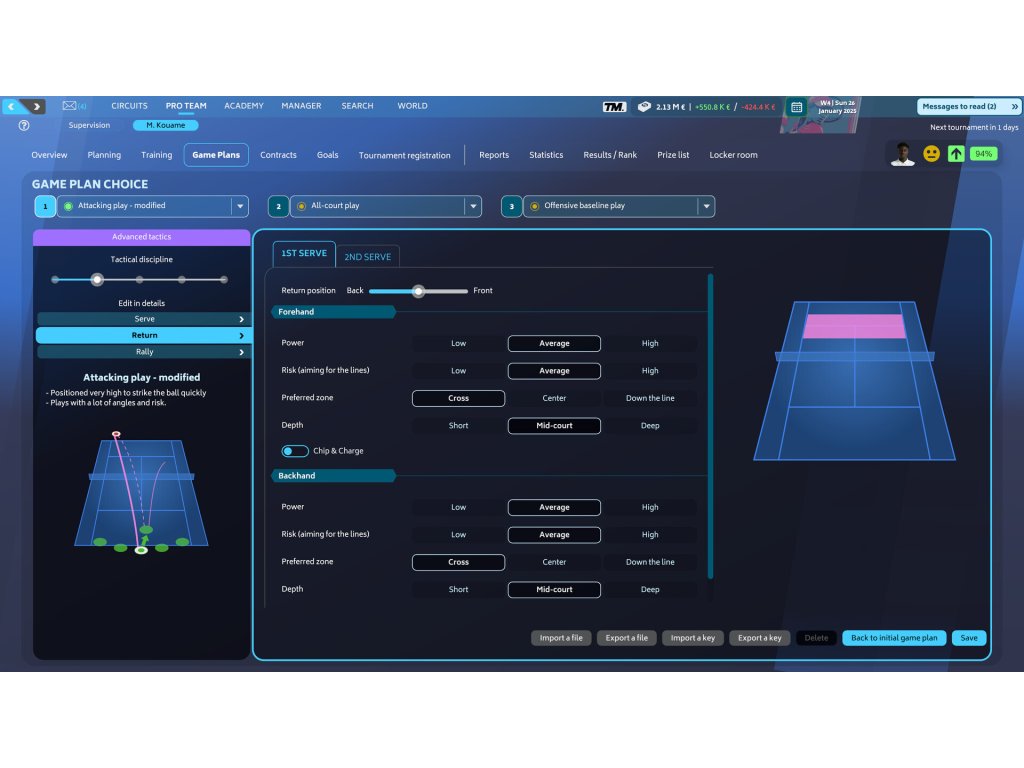The height and width of the screenshot is (768, 1024).
Task: Switch to the 2ND SERVE tab
Action: click(368, 257)
